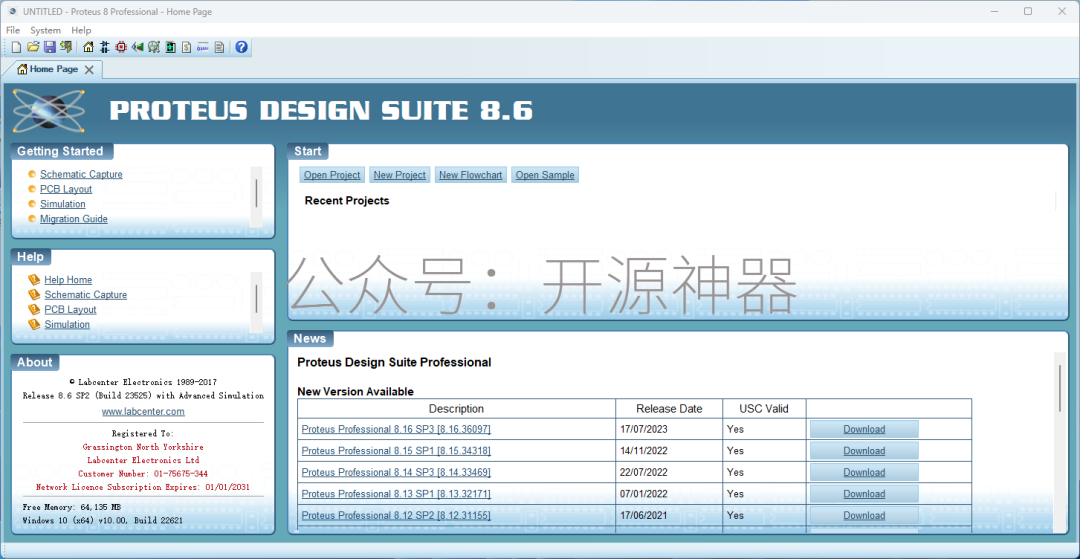Open the System menu

pyautogui.click(x=45, y=30)
